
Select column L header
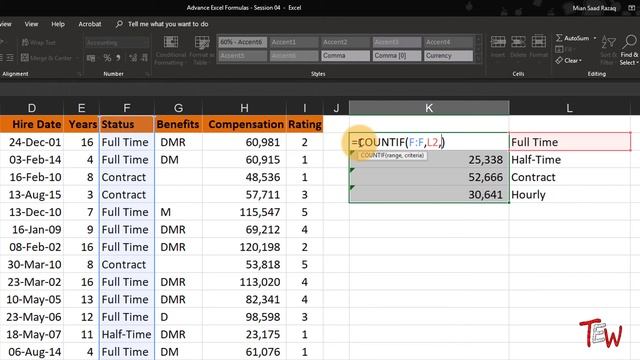pyautogui.click(x=569, y=108)
